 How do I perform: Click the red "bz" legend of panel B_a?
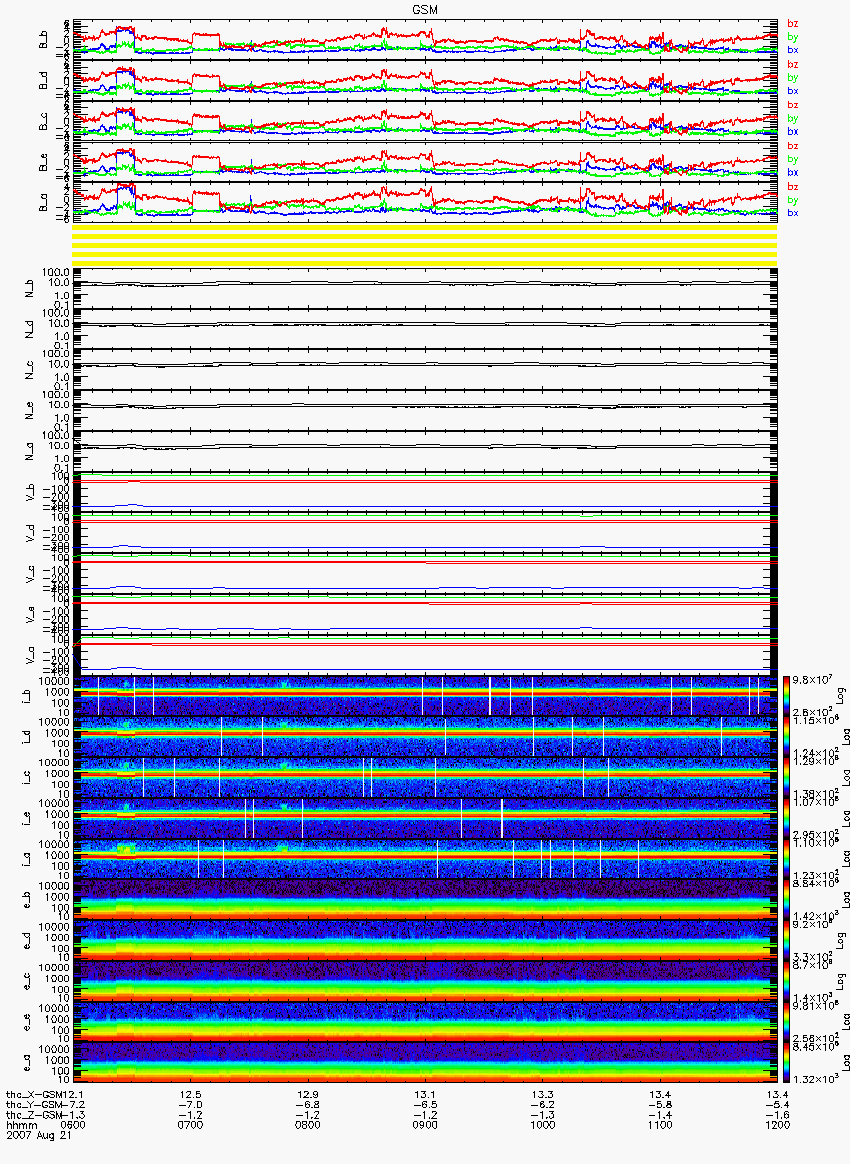point(793,187)
